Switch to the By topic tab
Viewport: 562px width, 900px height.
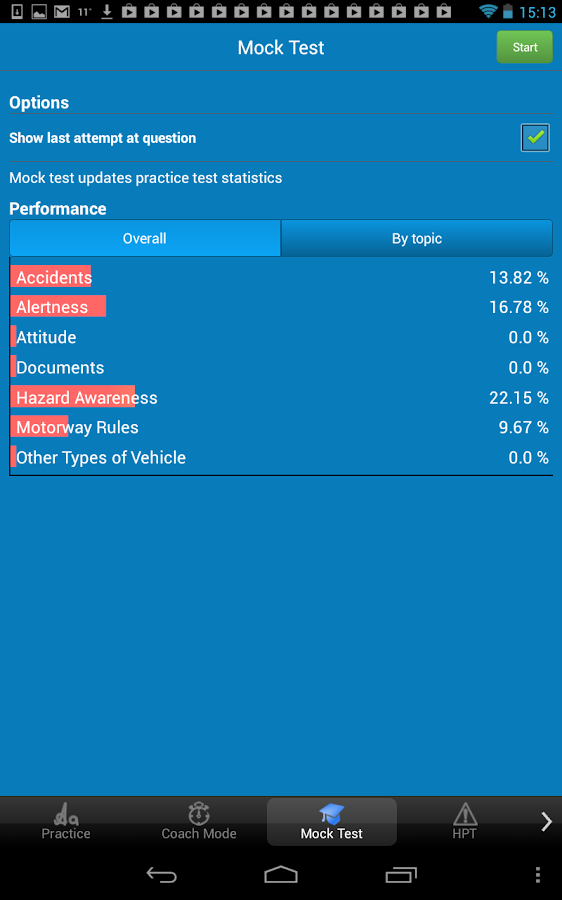(417, 238)
